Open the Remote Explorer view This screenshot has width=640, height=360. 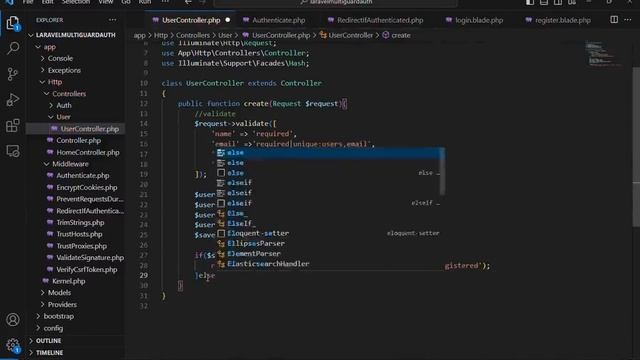click(x=13, y=151)
